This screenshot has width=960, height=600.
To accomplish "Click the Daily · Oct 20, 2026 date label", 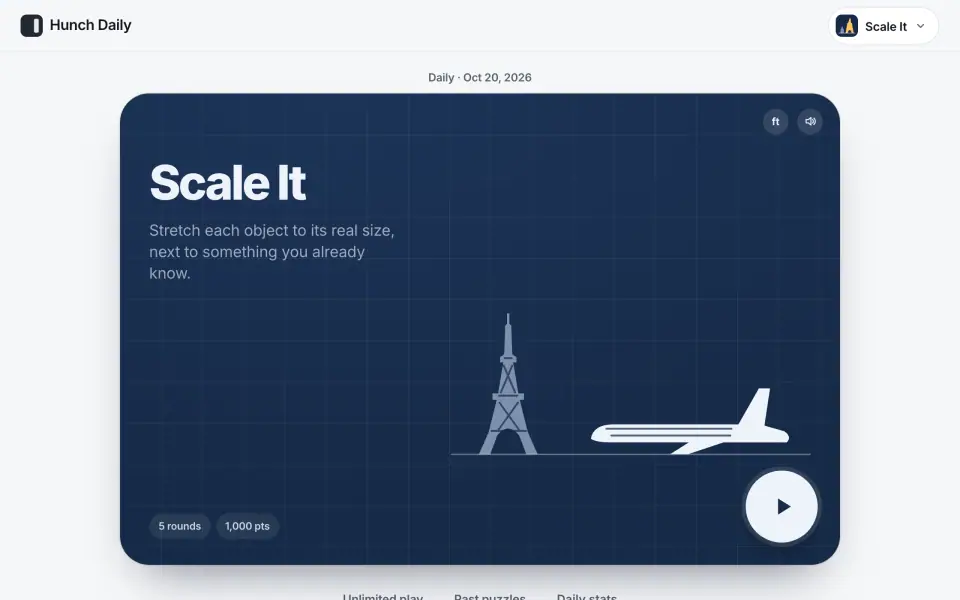I will coord(479,77).
